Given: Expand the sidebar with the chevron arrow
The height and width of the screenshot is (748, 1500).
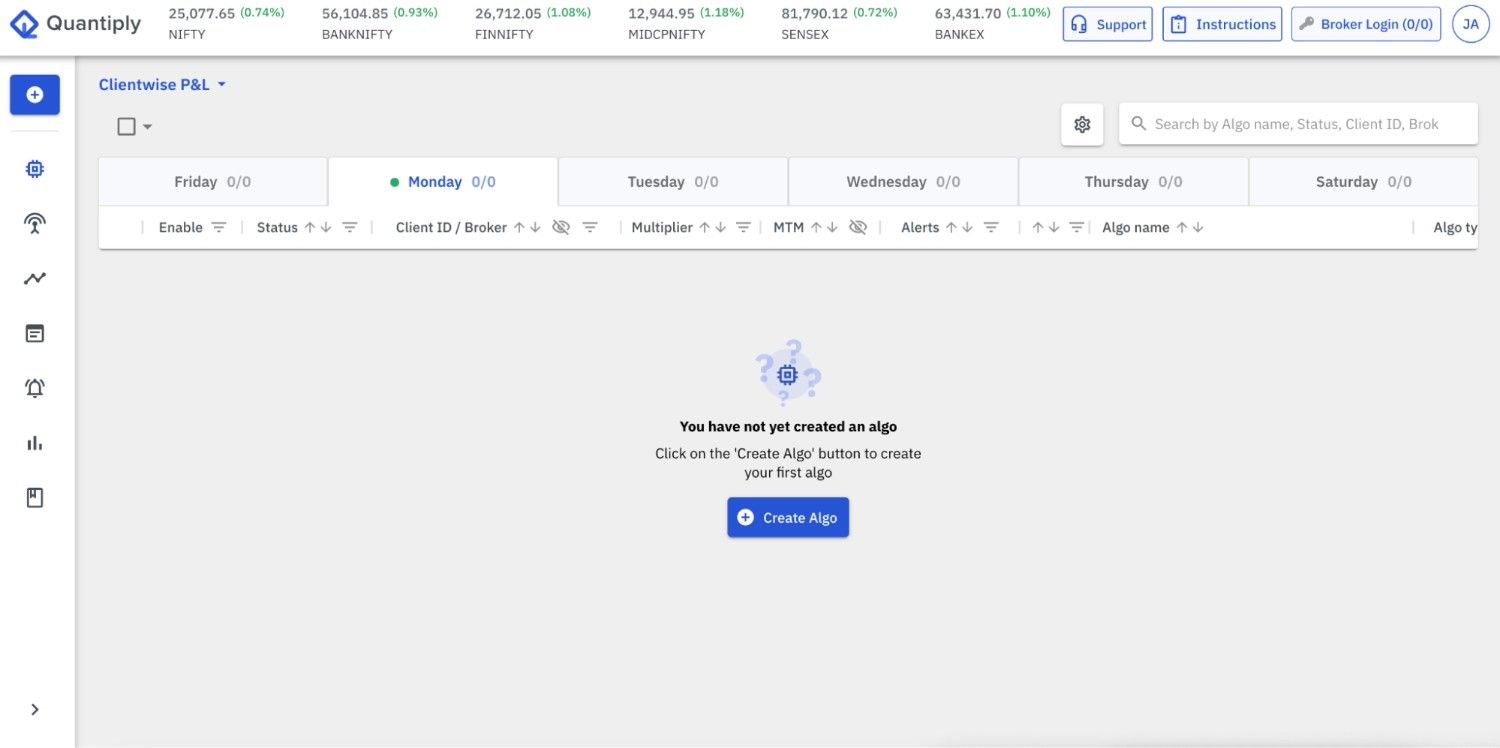Looking at the screenshot, I should pos(35,710).
